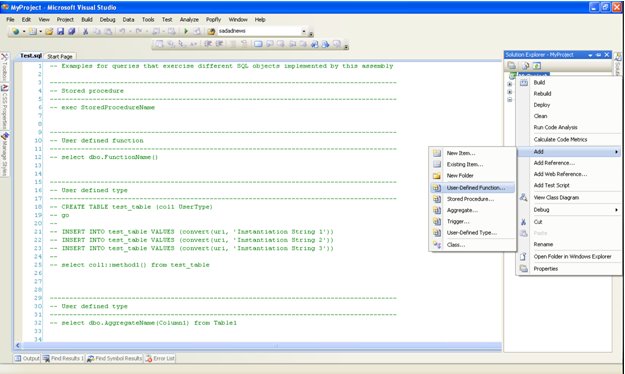This screenshot has width=625, height=374.
Task: Switch to the Start Page tab
Action: pos(60,57)
